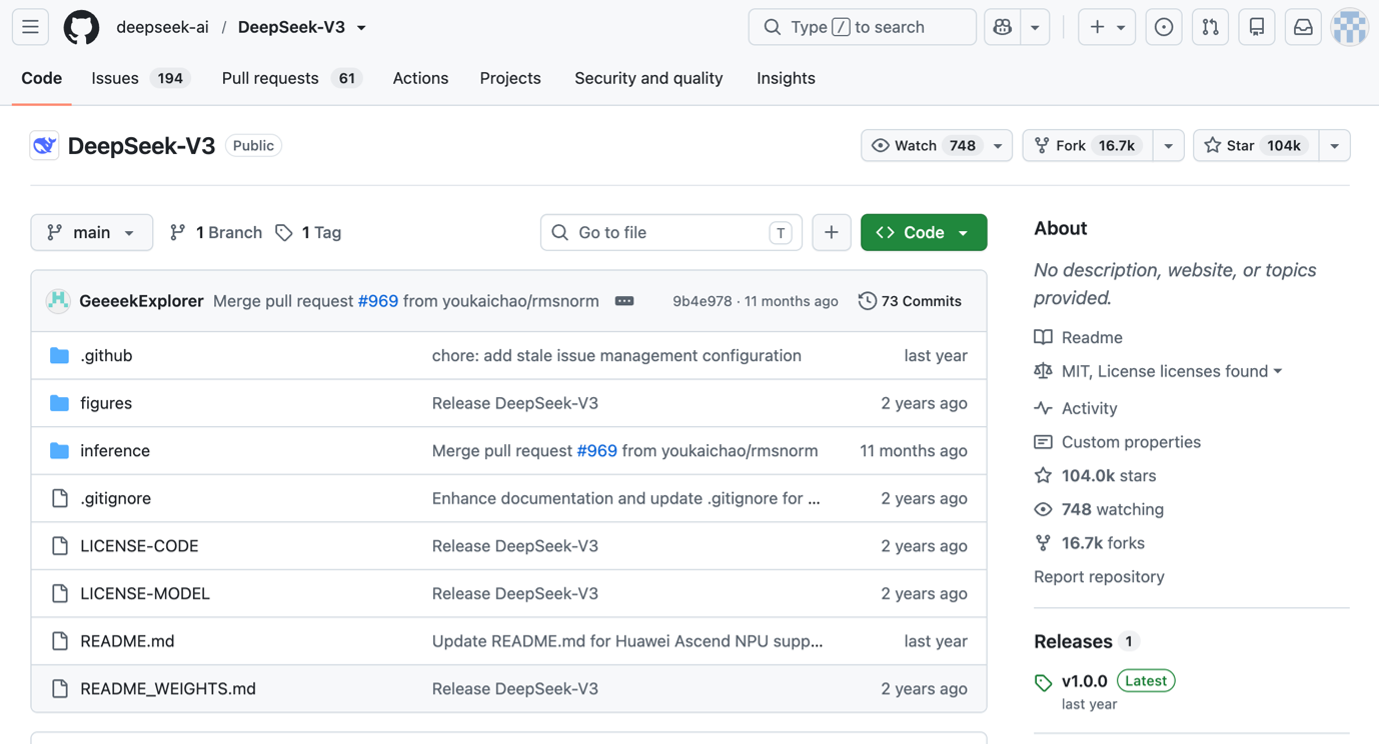This screenshot has width=1379, height=744.
Task: Open the hamburger navigation menu
Action: [31, 27]
